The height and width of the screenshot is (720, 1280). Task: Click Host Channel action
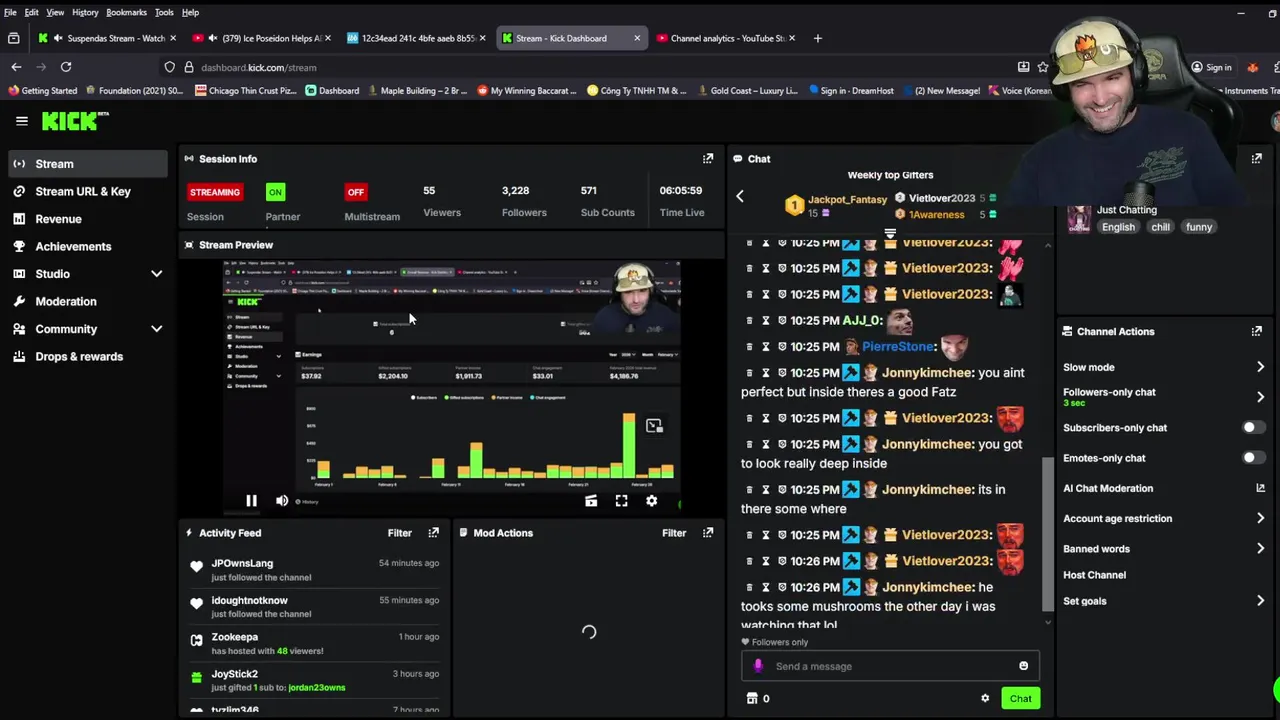point(1094,575)
